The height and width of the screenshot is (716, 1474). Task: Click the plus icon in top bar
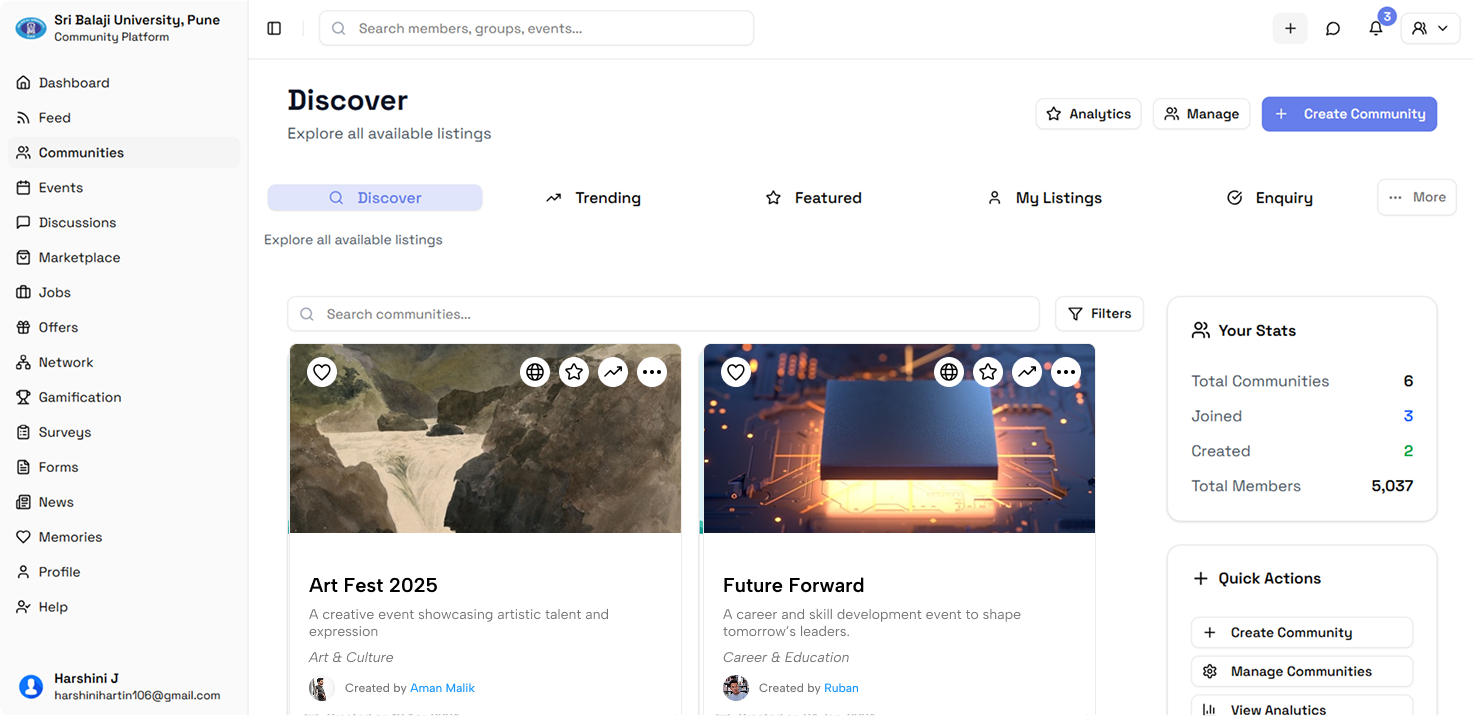pos(1290,29)
